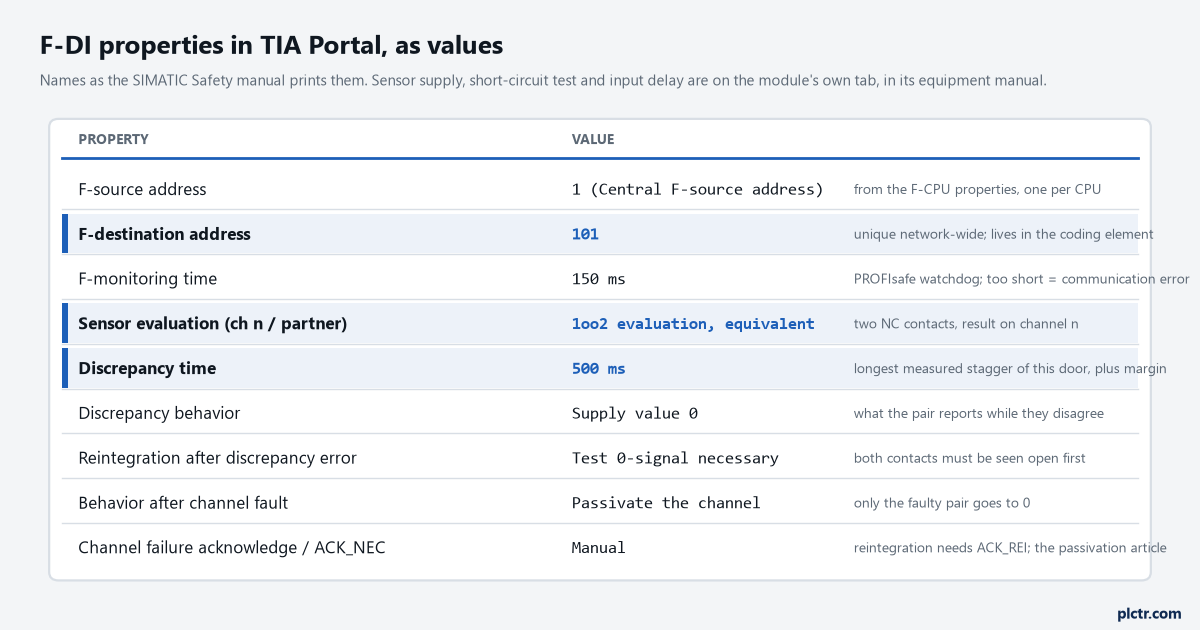The width and height of the screenshot is (1200, 630).
Task: Select Behavior after channel fault property
Action: click(x=183, y=503)
